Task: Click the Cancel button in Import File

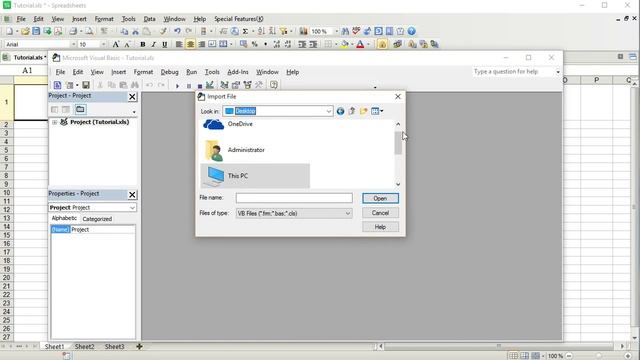Action: [380, 213]
